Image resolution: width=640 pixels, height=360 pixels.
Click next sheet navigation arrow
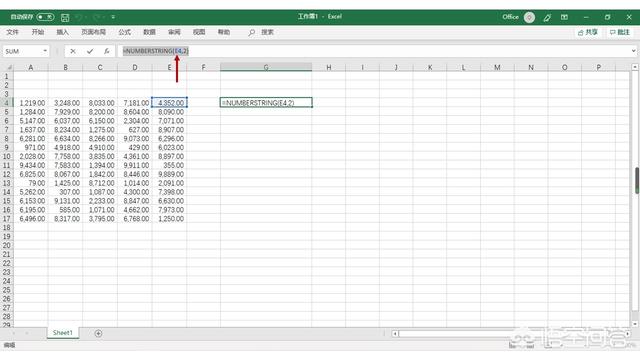[27, 333]
